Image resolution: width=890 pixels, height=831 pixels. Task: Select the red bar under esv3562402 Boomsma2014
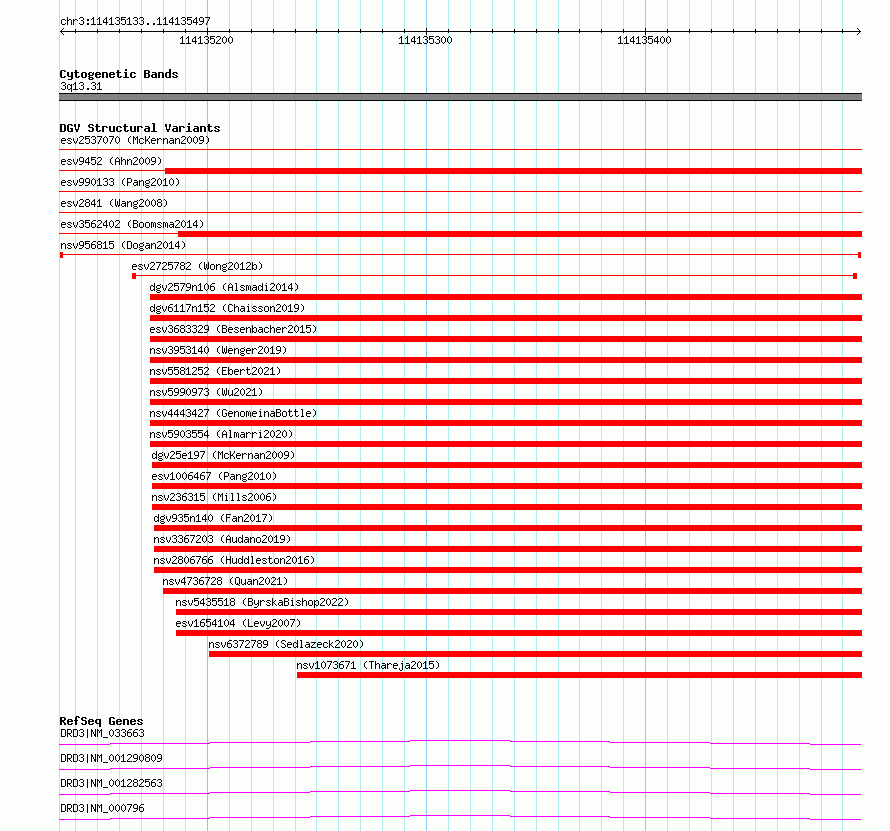[x=520, y=234]
